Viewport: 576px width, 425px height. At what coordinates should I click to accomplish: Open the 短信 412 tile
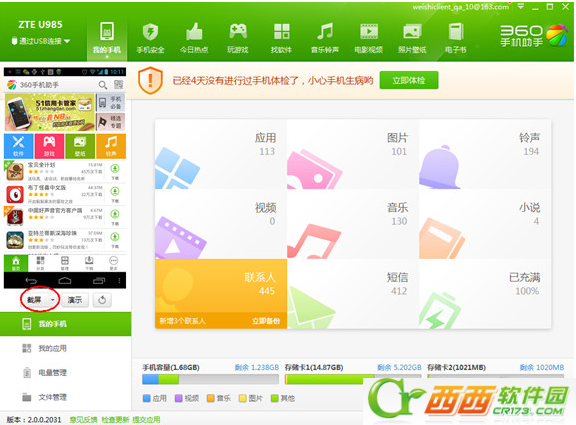click(353, 293)
